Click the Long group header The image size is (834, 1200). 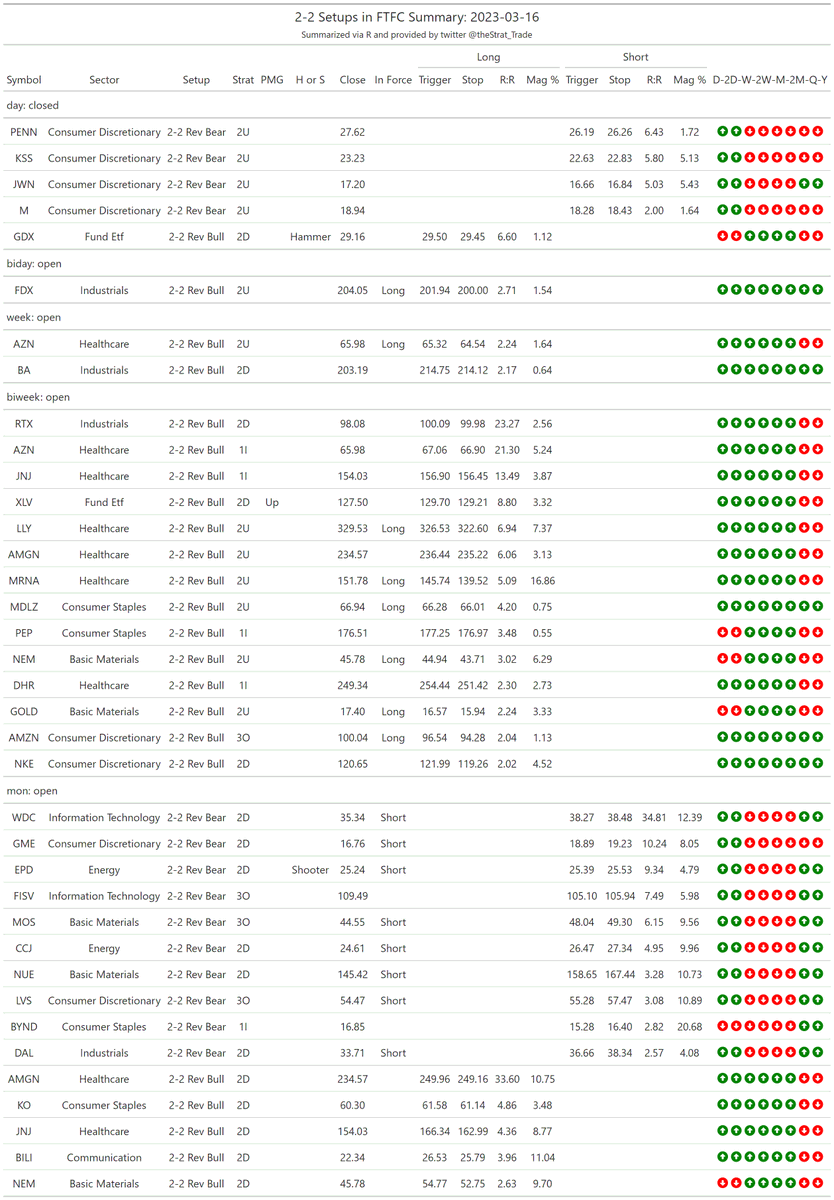(489, 57)
